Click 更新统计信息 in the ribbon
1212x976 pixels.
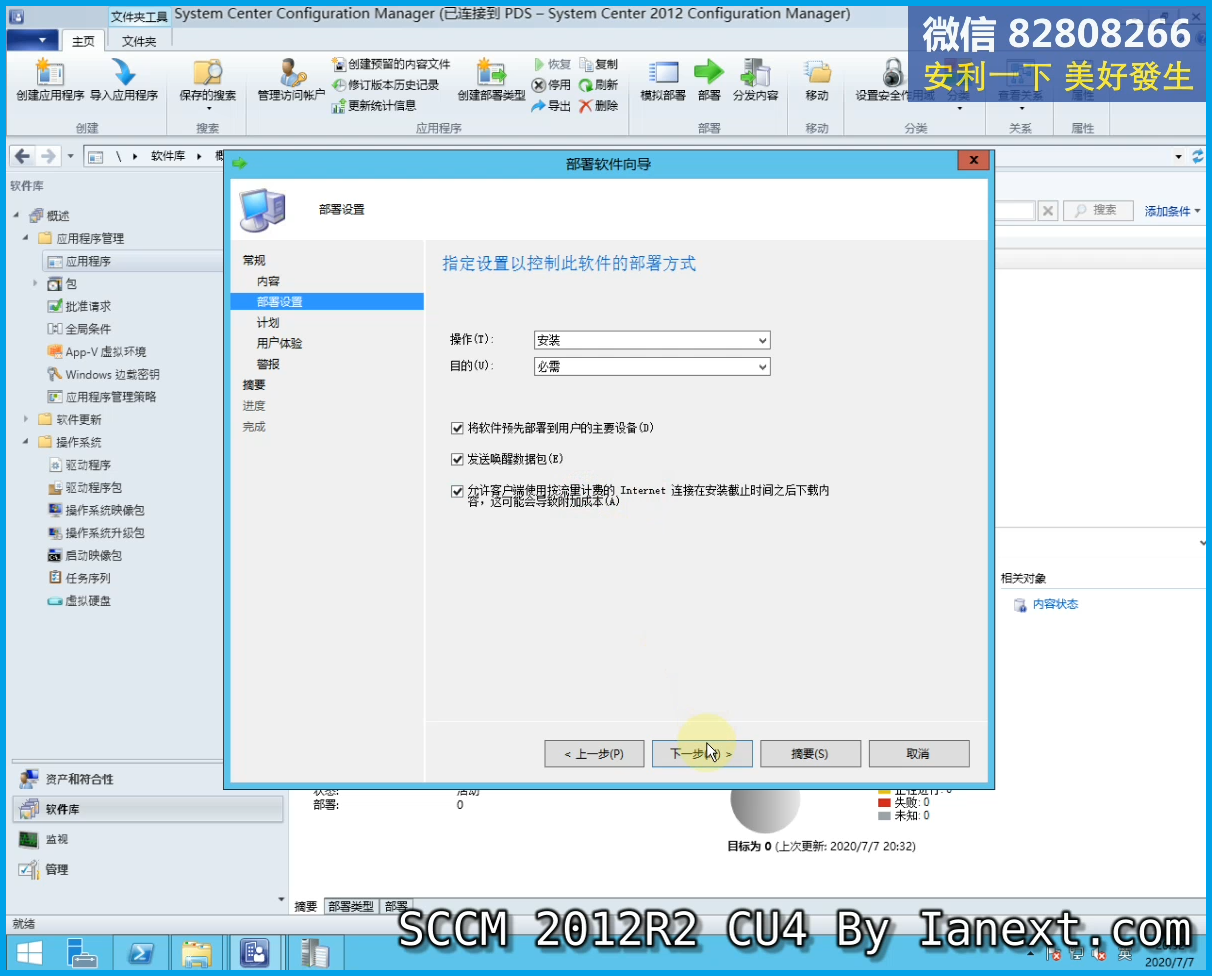(374, 105)
